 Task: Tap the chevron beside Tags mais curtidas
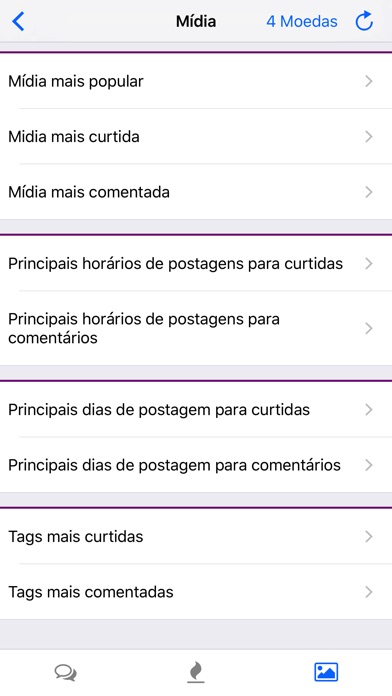368,536
